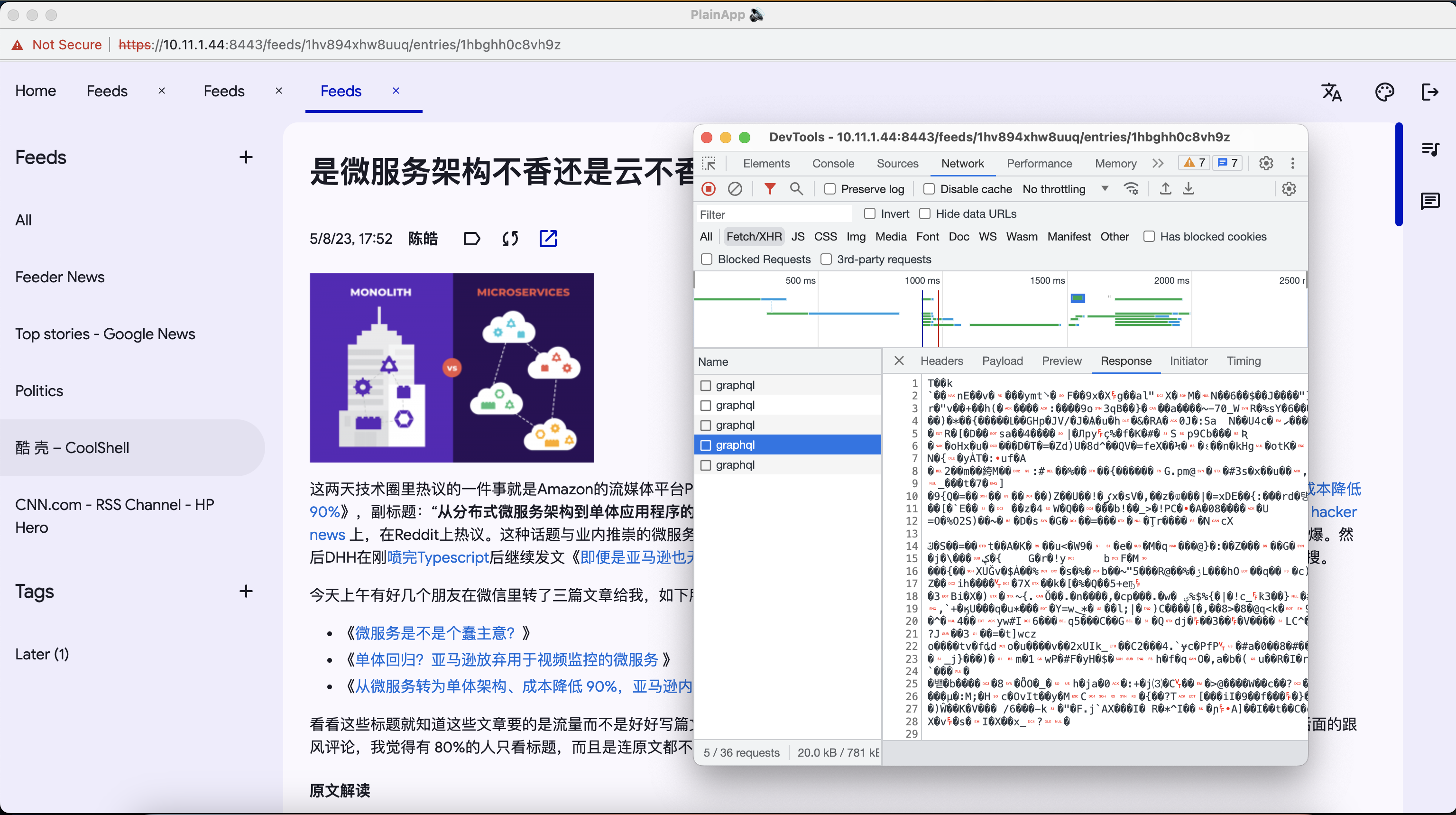Open the 喷完Typescript article link
This screenshot has height=815, width=1456.
(437, 557)
